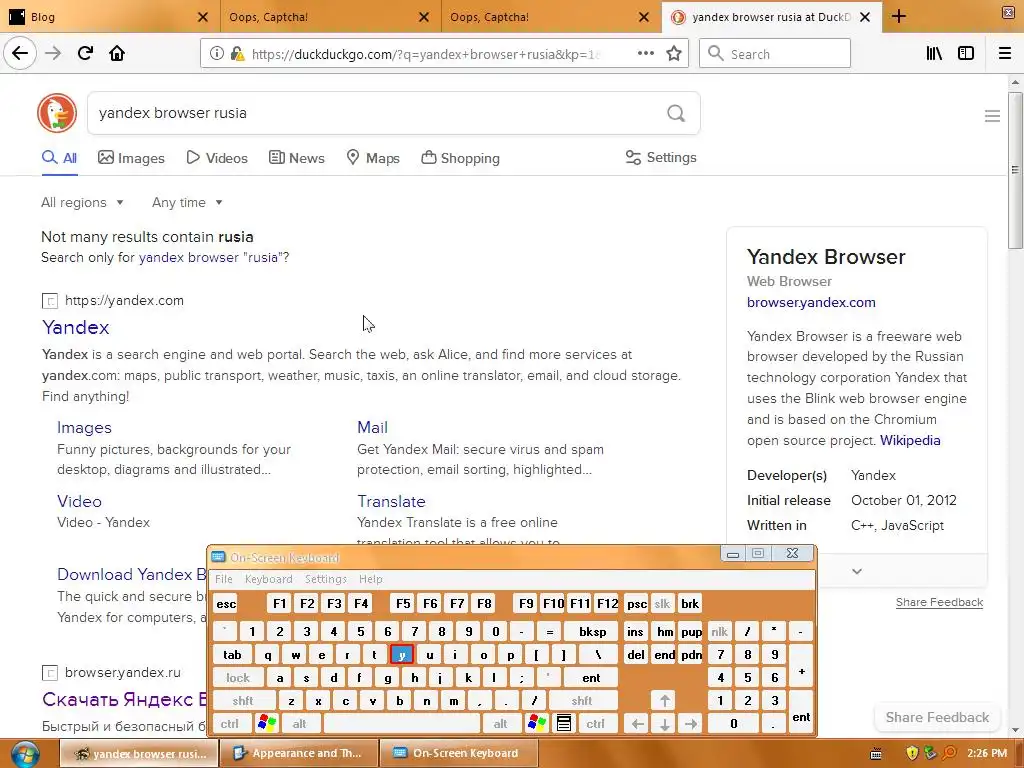Viewport: 1024px width, 768px height.
Task: Toggle the left shft key on keyboard
Action: coord(243,701)
